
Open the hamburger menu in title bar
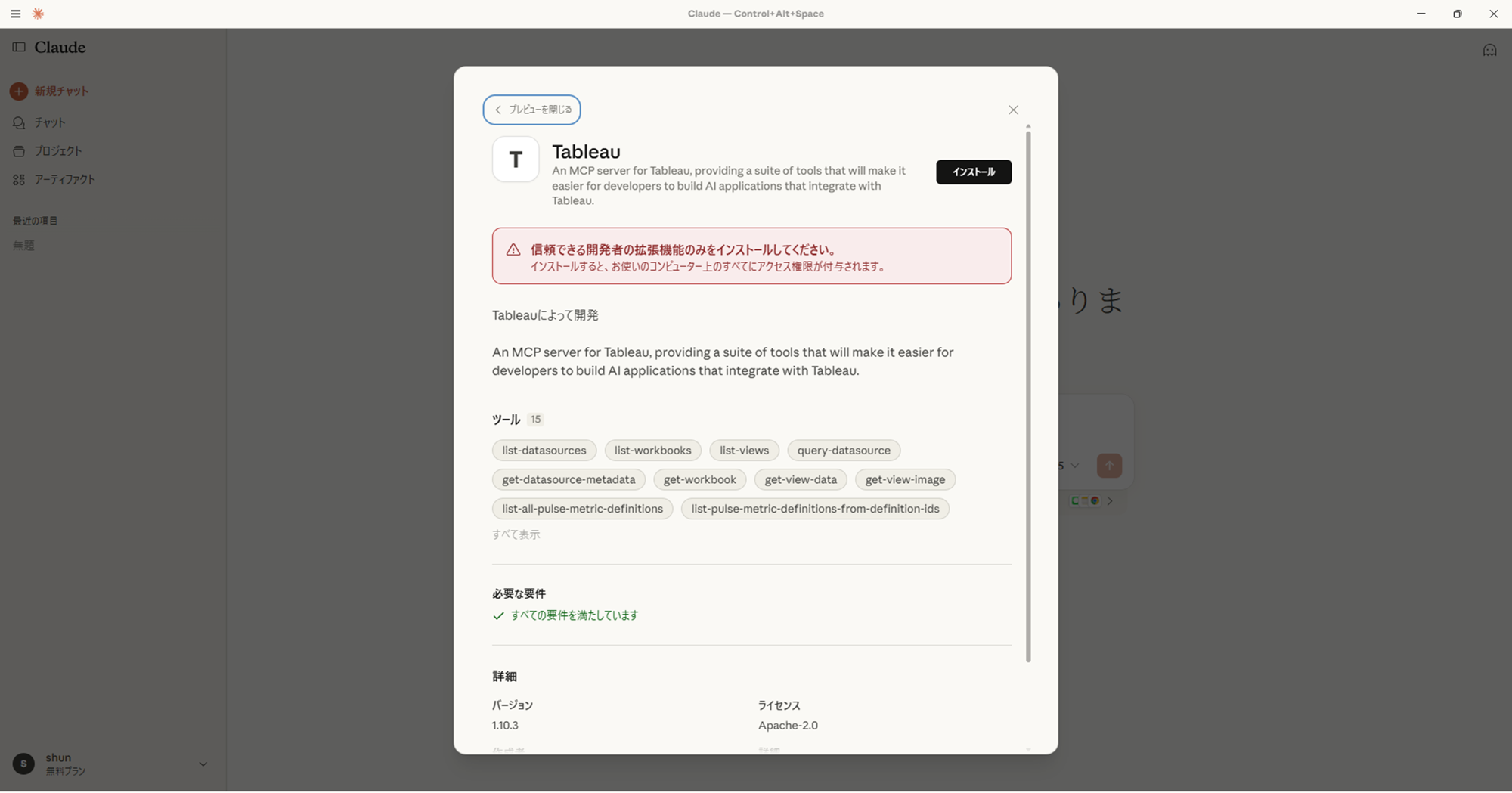(x=15, y=14)
